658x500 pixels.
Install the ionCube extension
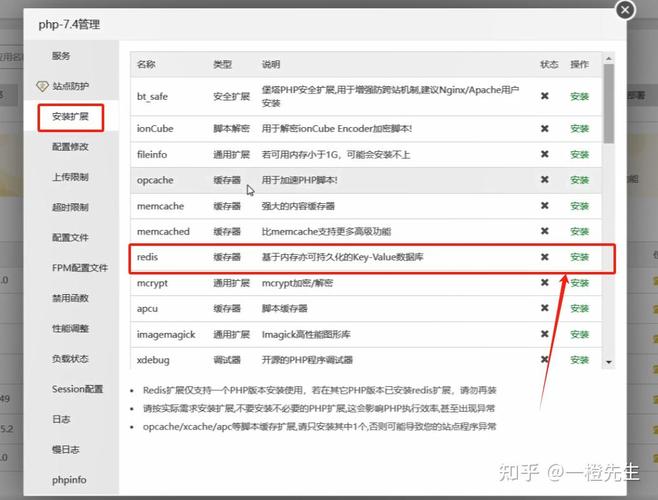click(580, 128)
